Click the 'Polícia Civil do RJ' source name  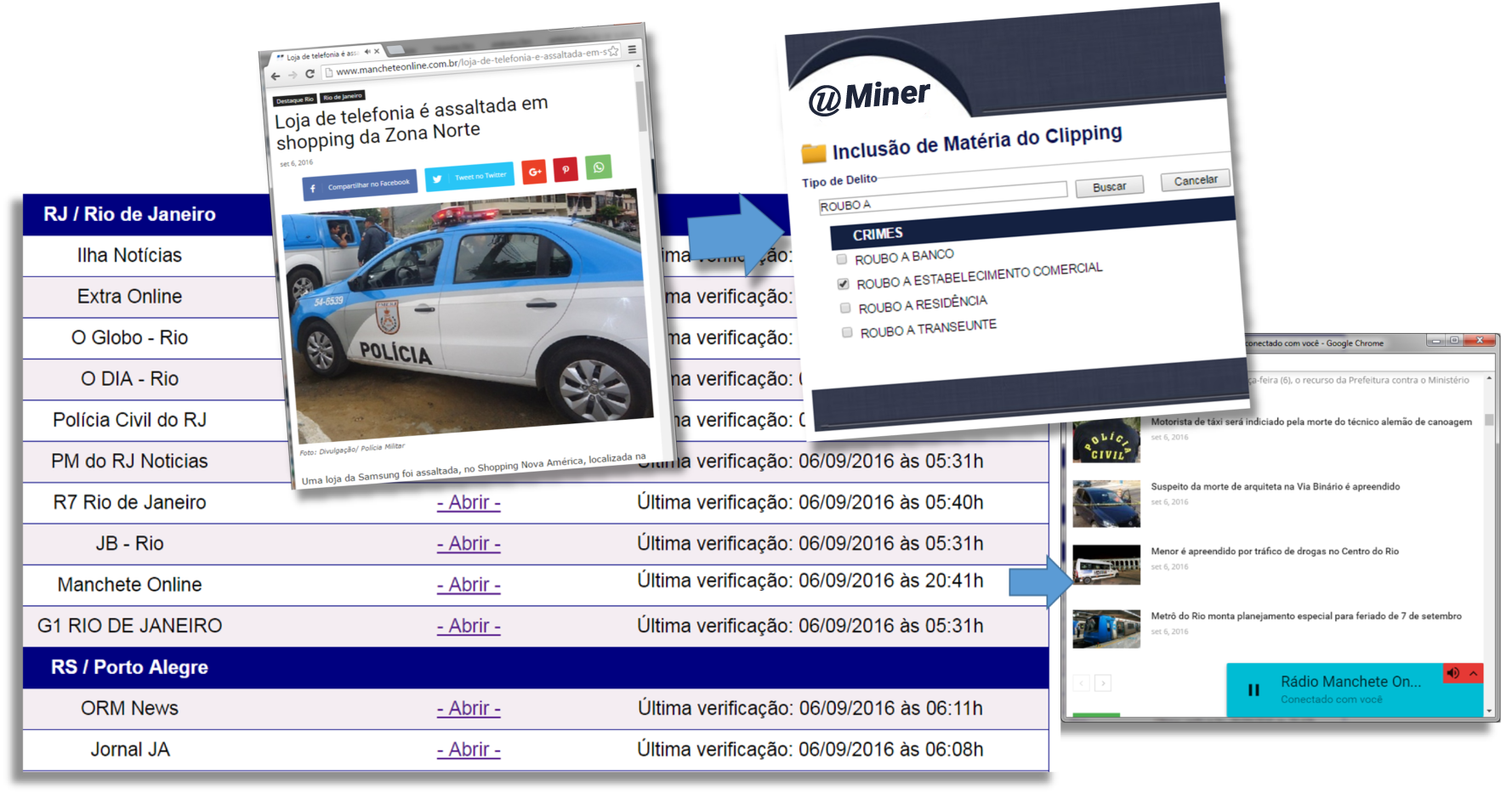click(x=129, y=420)
